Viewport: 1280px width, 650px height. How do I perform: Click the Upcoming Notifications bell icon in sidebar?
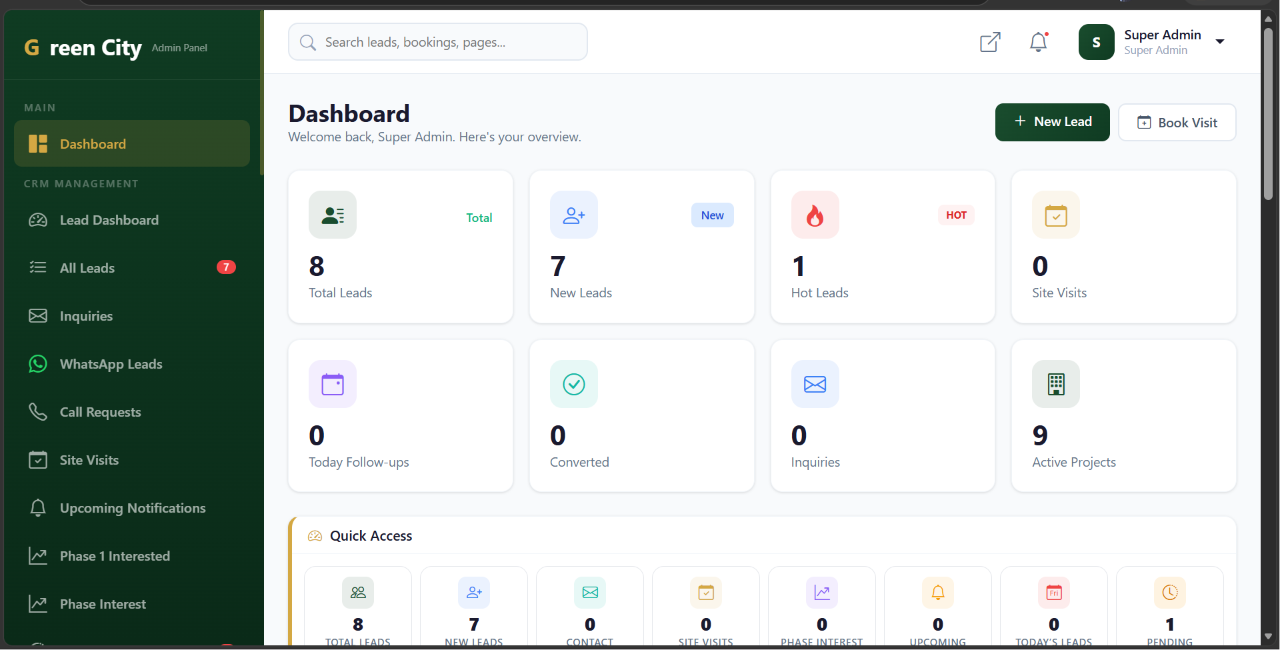pos(38,508)
